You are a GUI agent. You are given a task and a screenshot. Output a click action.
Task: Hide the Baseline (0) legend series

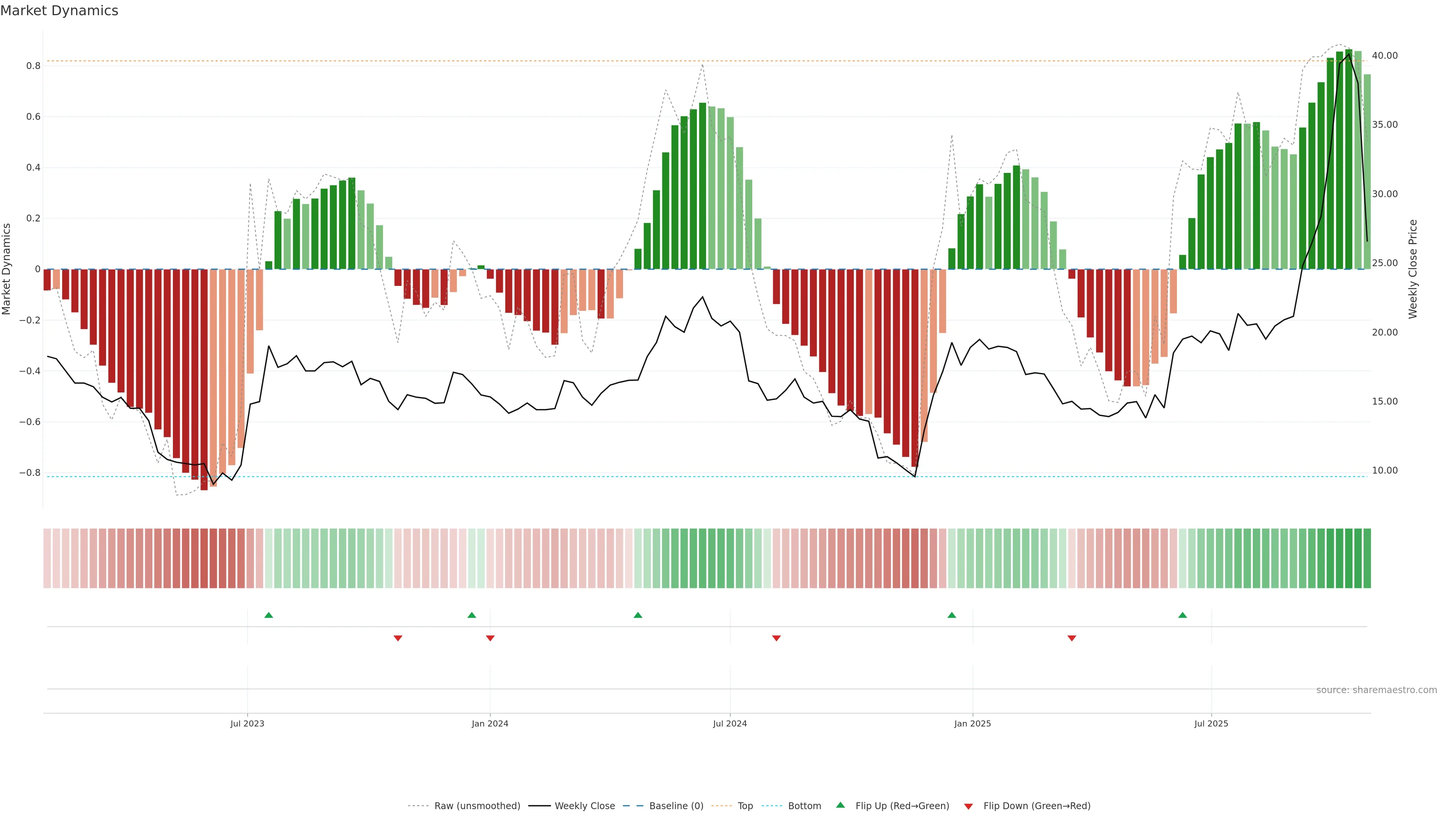[x=676, y=806]
